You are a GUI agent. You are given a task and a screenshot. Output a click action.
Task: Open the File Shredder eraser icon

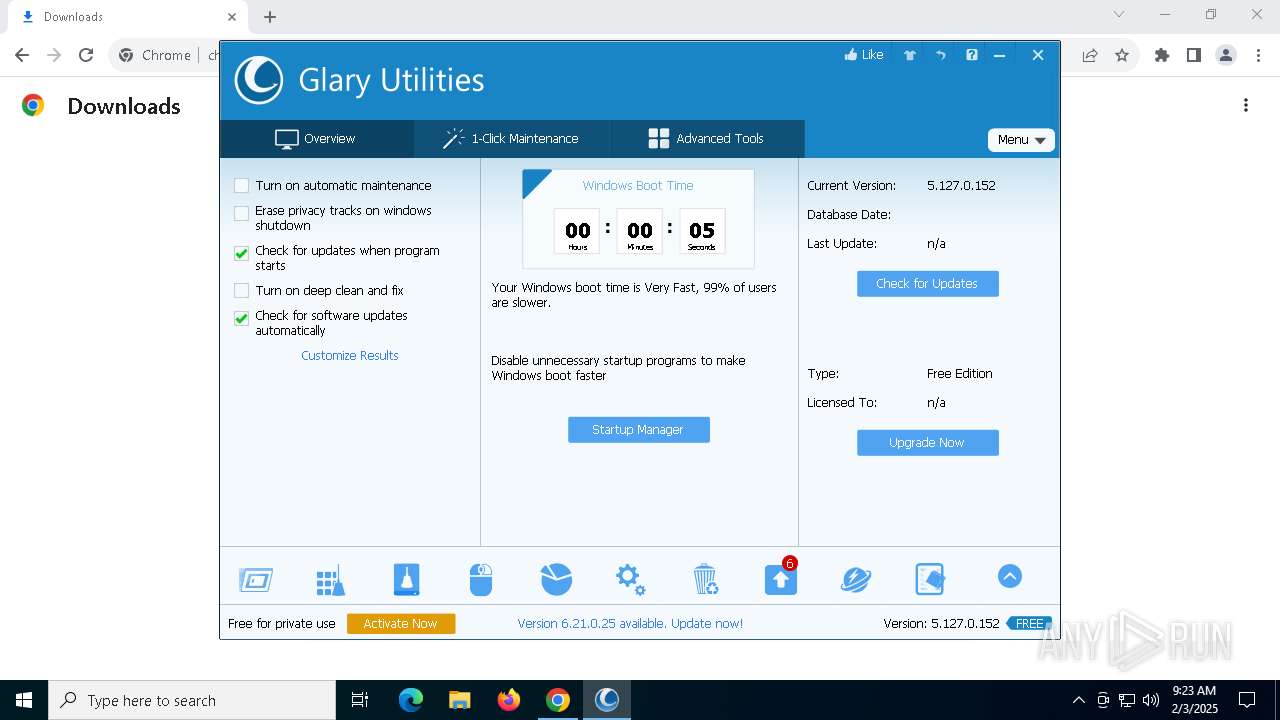coord(930,578)
